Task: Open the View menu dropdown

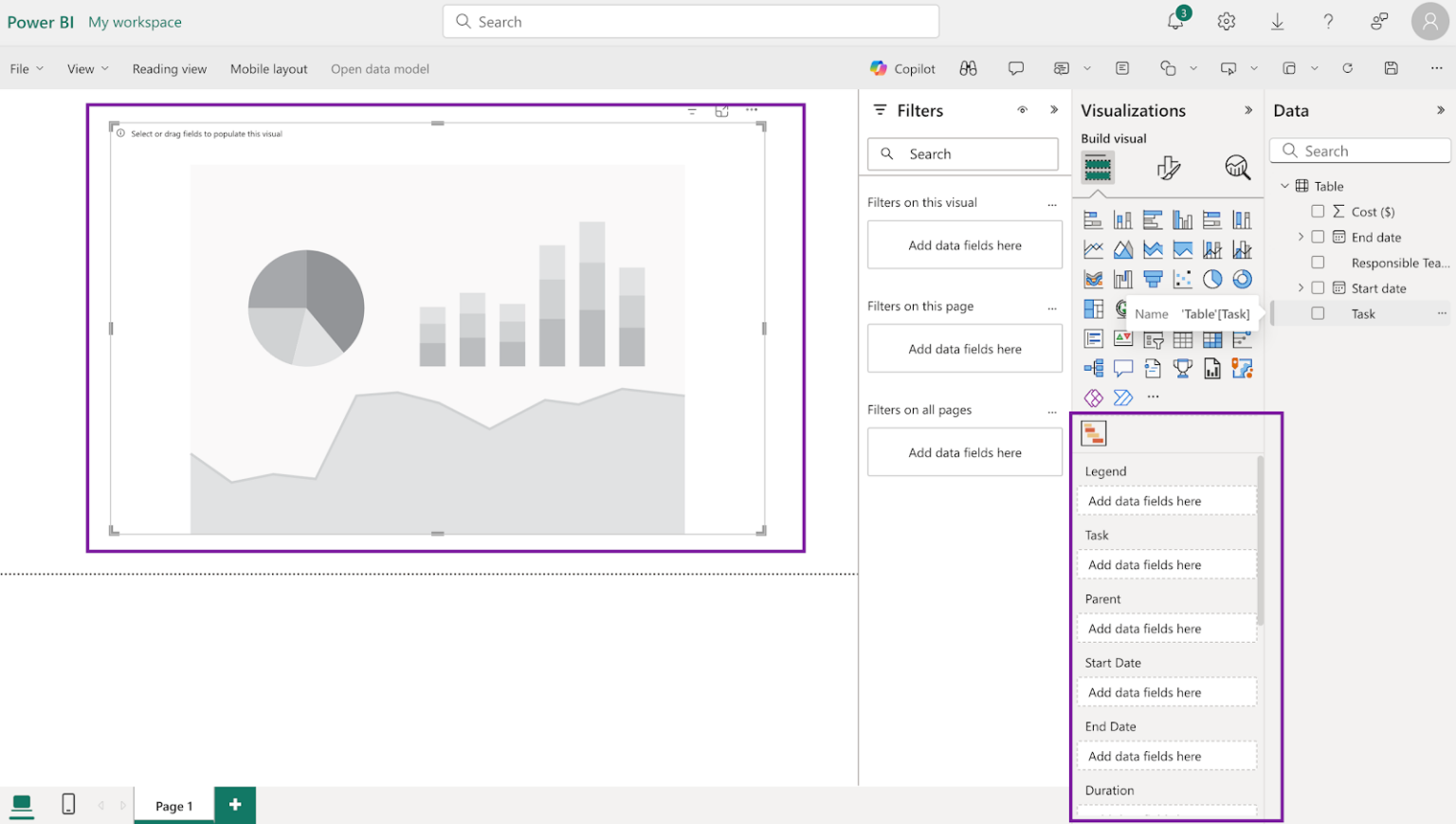Action: 87,68
